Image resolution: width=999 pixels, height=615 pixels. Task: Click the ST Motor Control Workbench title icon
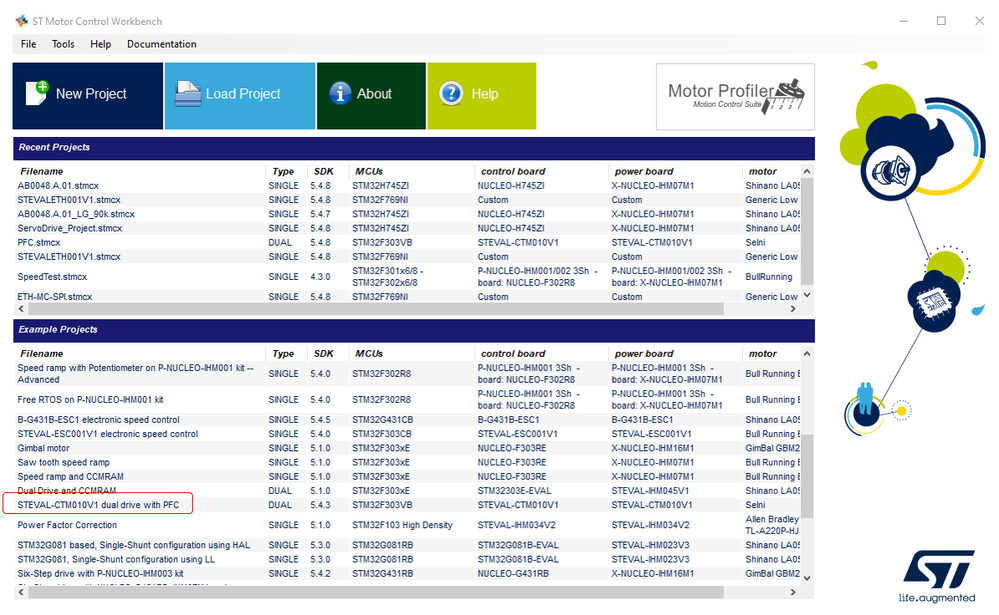pyautogui.click(x=22, y=21)
